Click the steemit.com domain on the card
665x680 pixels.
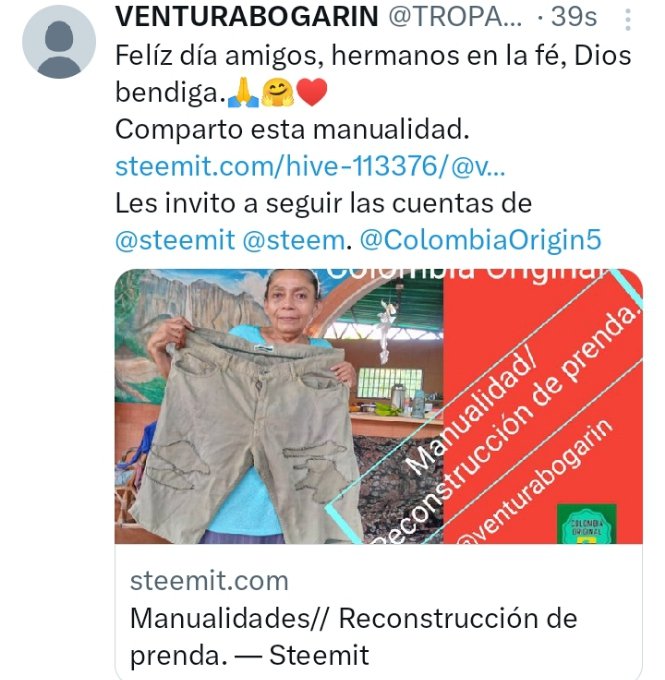coord(209,581)
